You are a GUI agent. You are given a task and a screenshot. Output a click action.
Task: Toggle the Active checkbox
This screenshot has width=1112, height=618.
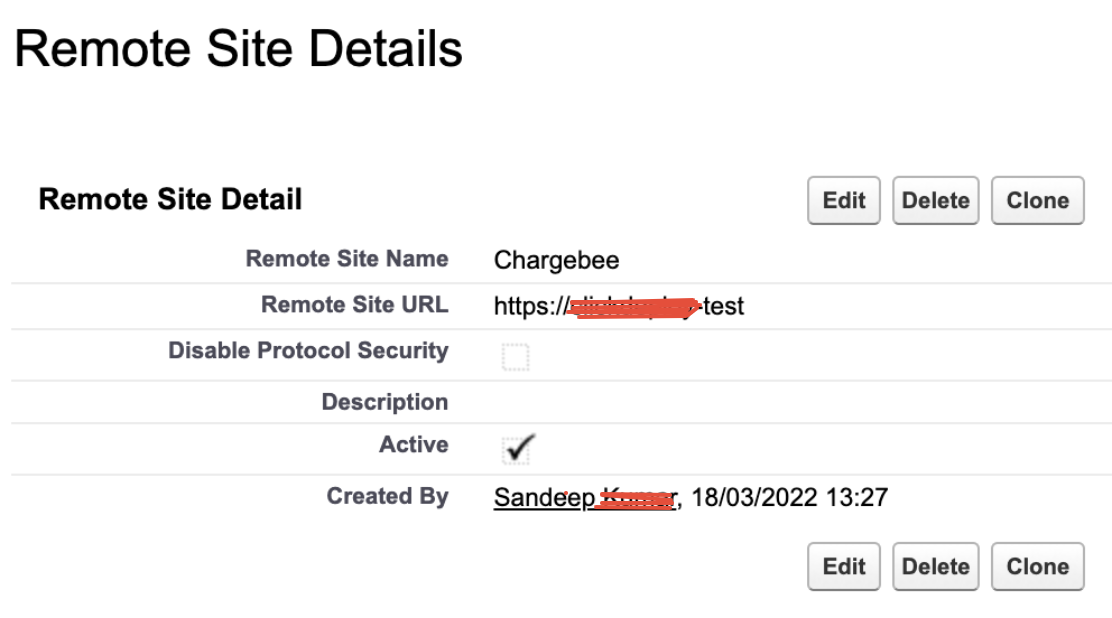click(517, 449)
